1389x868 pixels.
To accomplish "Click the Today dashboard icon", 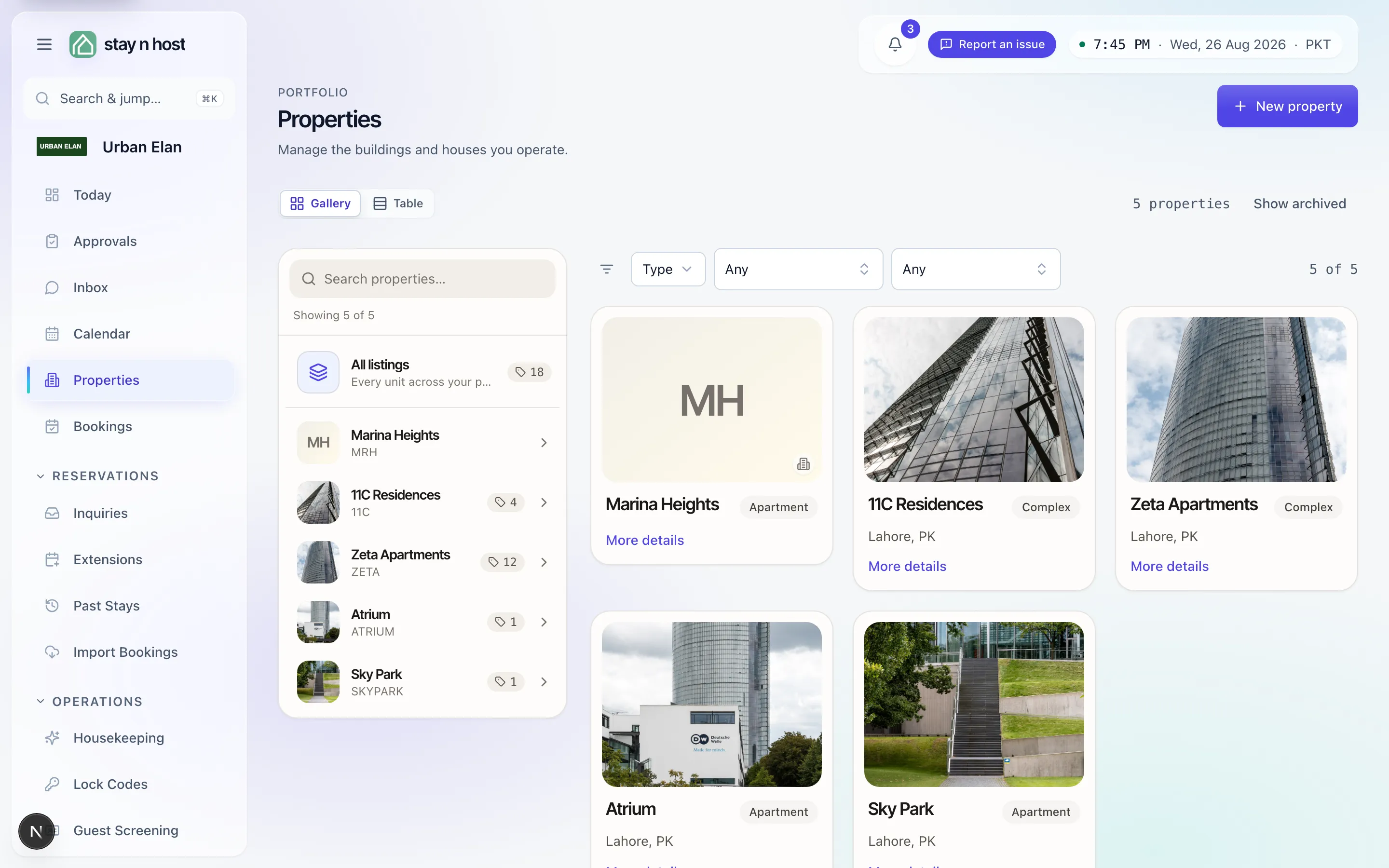I will click(x=52, y=195).
